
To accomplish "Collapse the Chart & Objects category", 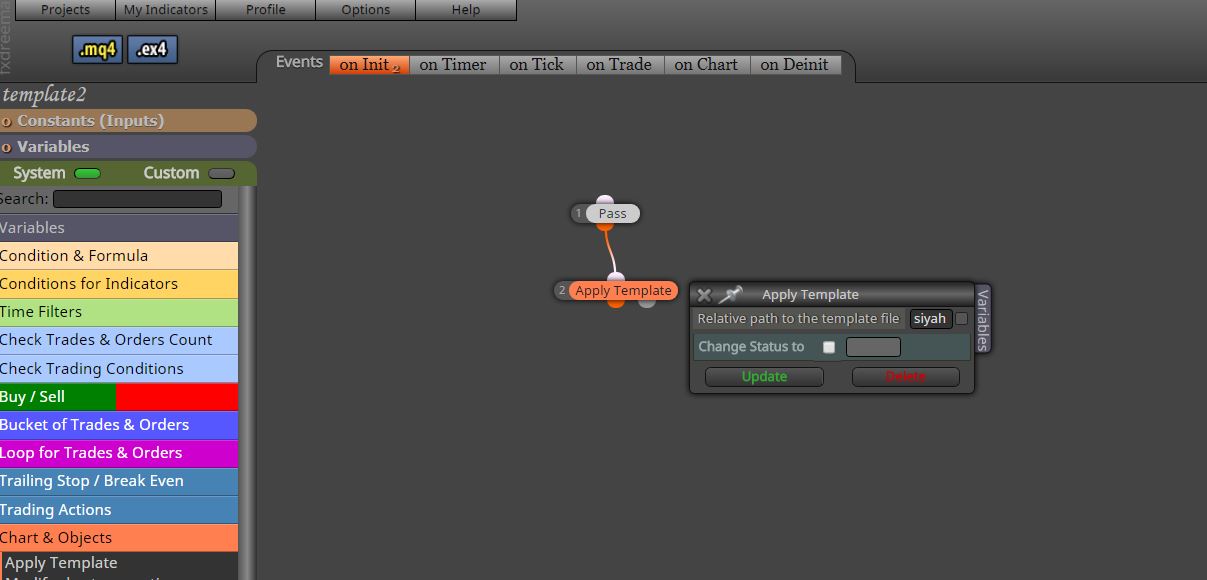I will [x=119, y=538].
